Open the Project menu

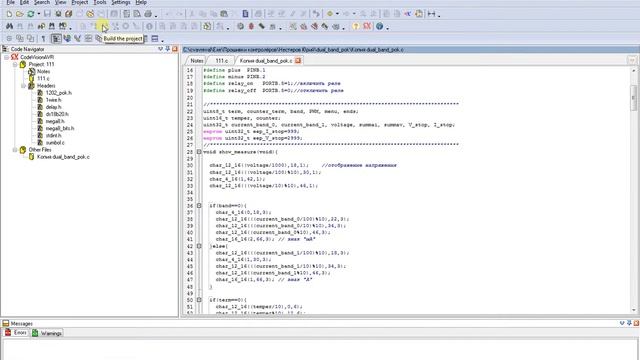pos(80,2)
